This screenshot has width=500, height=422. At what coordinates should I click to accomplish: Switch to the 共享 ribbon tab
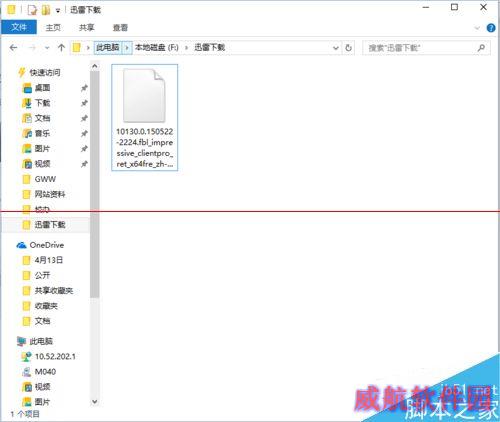(87, 28)
